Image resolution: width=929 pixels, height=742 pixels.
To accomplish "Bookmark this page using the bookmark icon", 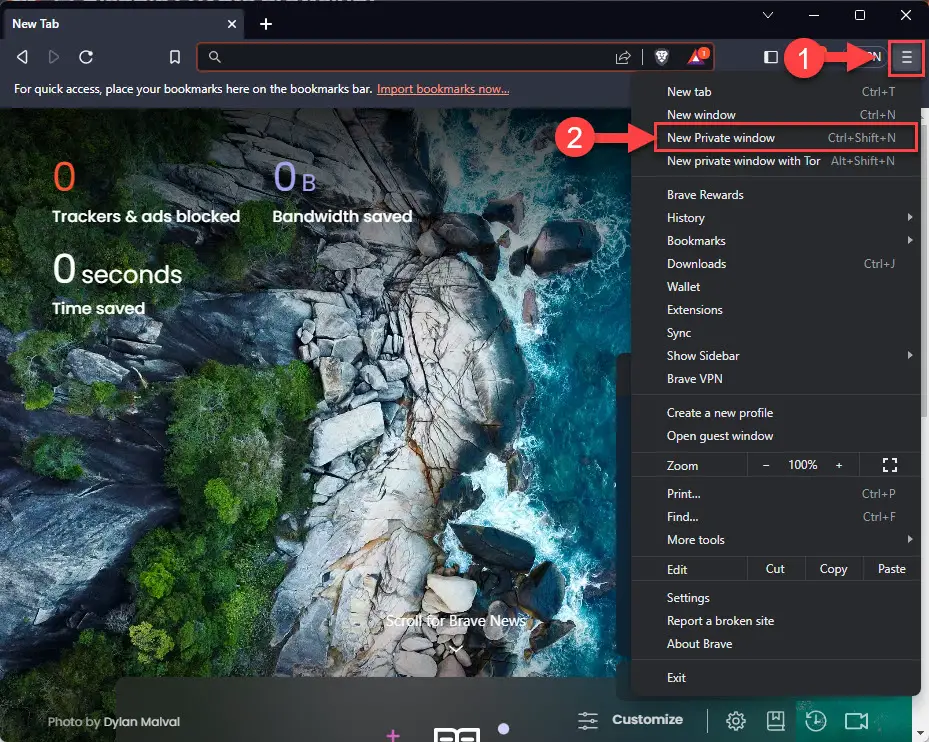I will tap(175, 57).
